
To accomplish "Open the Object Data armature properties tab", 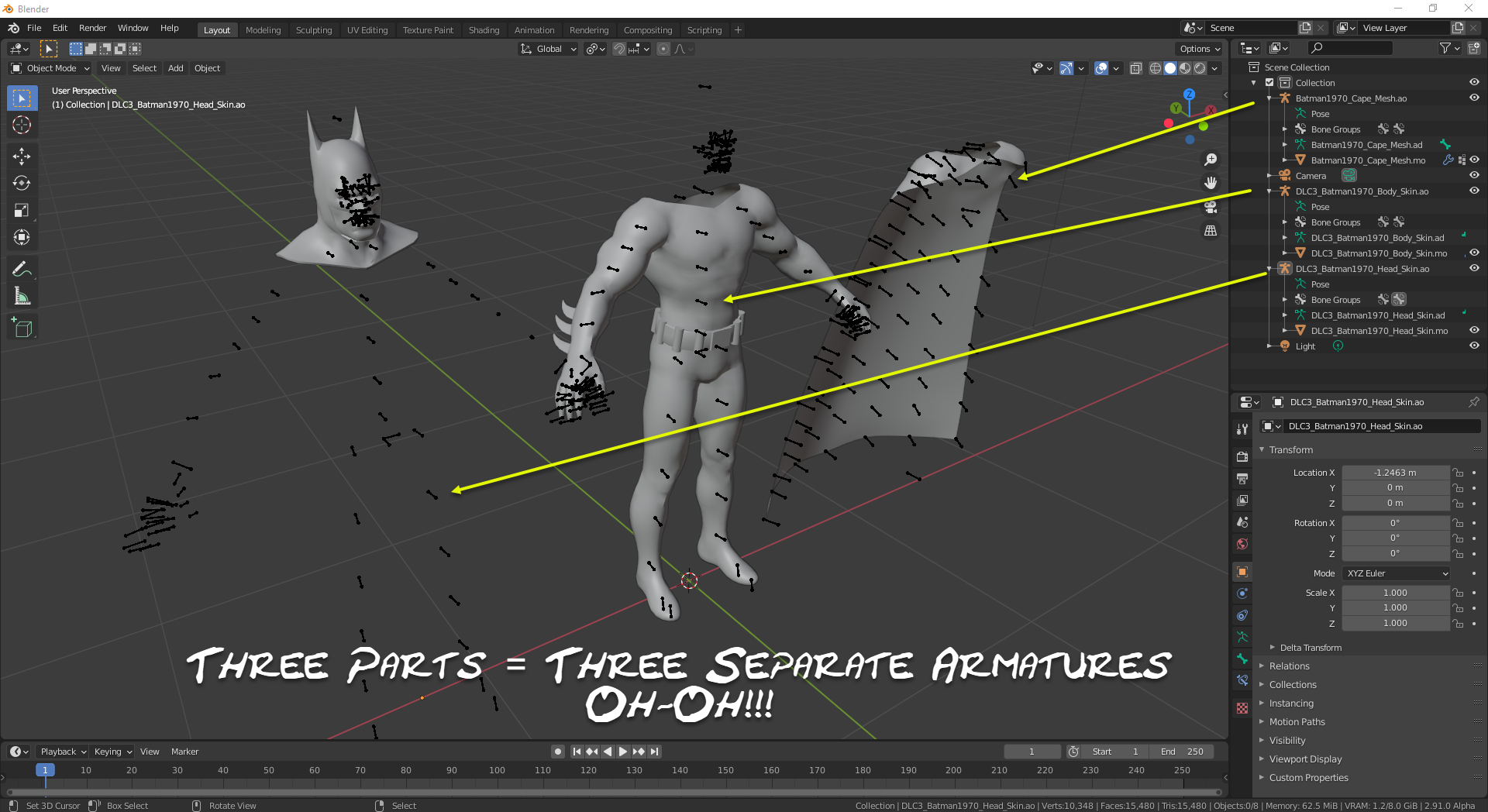I will 1242,637.
